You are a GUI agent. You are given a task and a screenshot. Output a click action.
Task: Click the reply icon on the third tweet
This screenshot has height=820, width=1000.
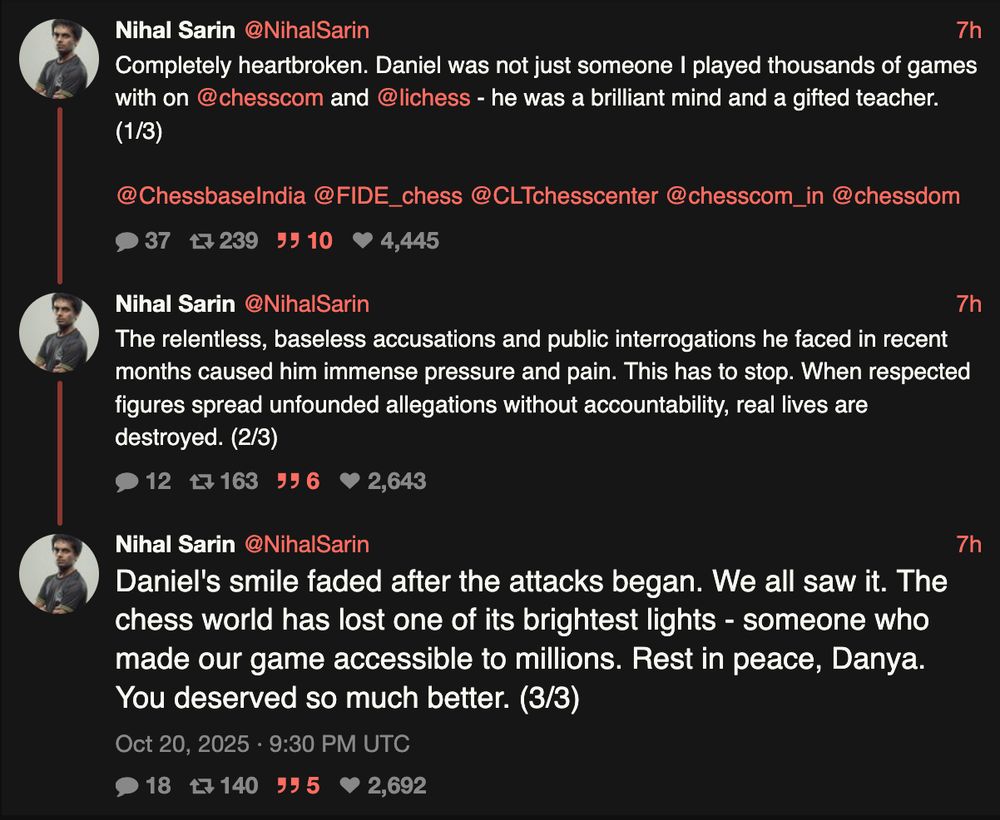[x=127, y=786]
